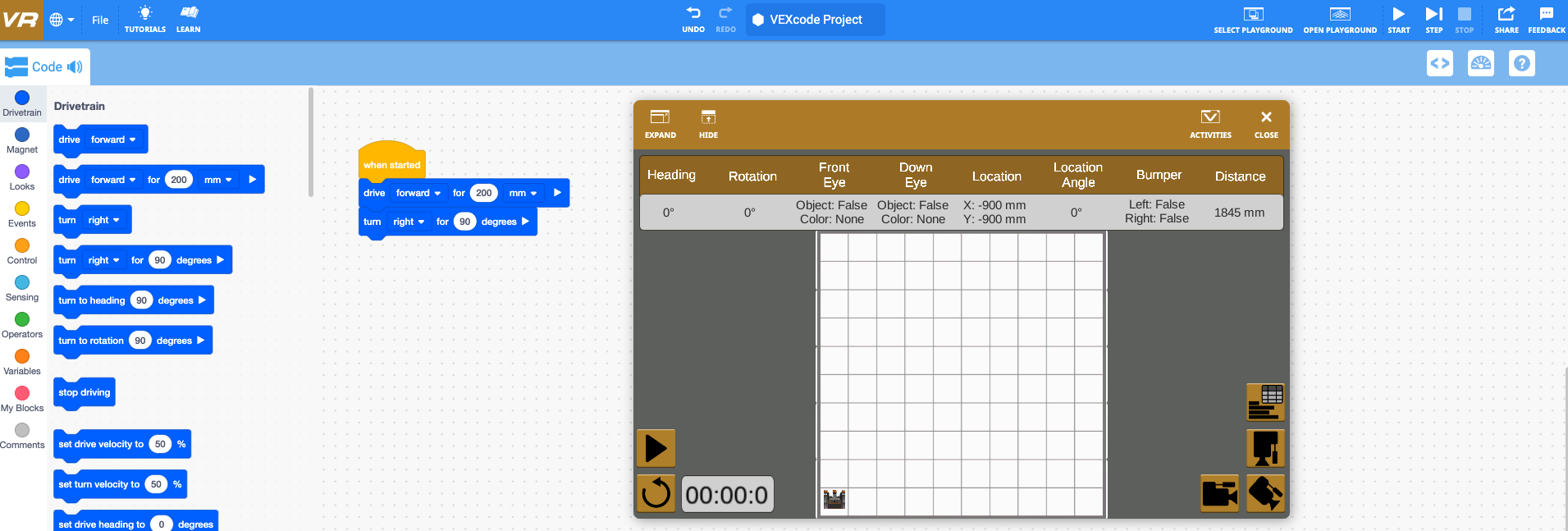Open the Activities checklist
The image size is (1568, 531).
coord(1210,123)
